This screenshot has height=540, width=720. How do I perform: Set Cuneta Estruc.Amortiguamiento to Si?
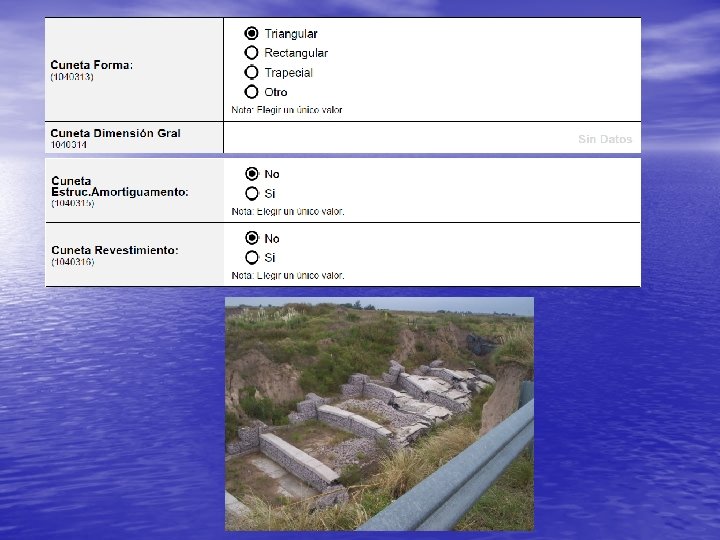[252, 193]
